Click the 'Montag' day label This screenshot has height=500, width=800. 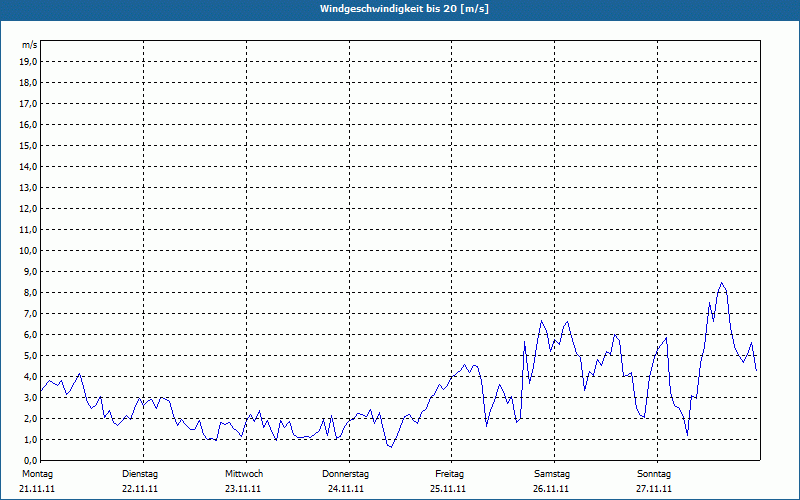point(37,474)
